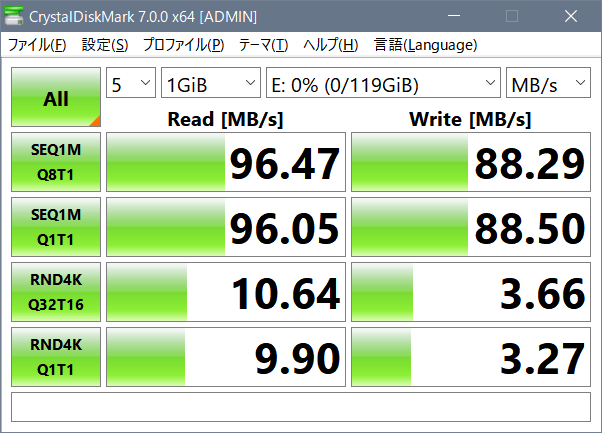
Task: Open the テーマ(T) menu
Action: point(263,45)
